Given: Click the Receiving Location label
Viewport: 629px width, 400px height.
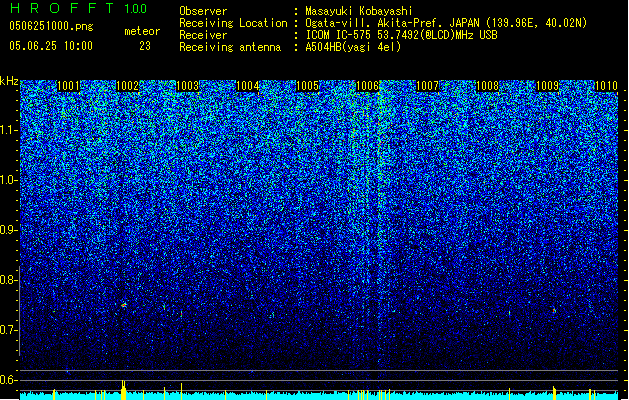Looking at the screenshot, I should click(x=233, y=23).
